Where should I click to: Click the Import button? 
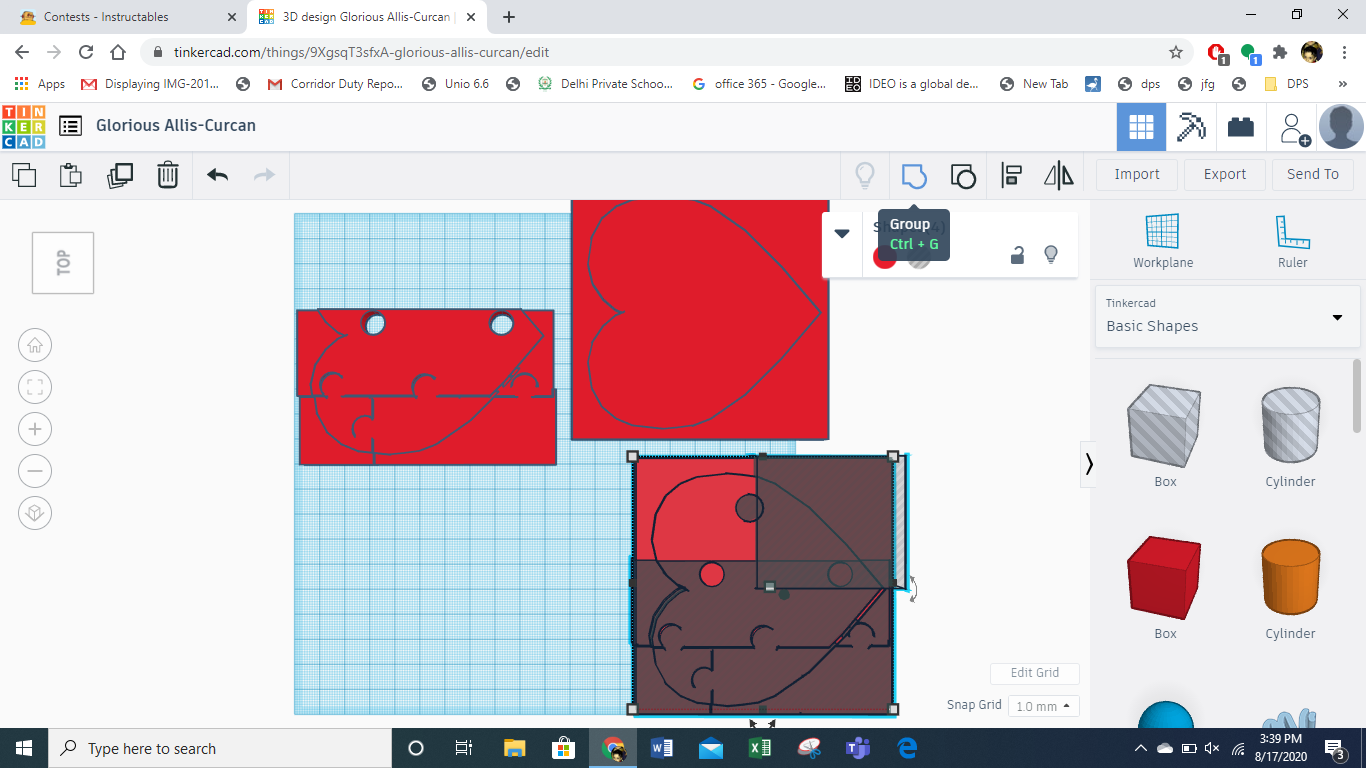[x=1137, y=174]
